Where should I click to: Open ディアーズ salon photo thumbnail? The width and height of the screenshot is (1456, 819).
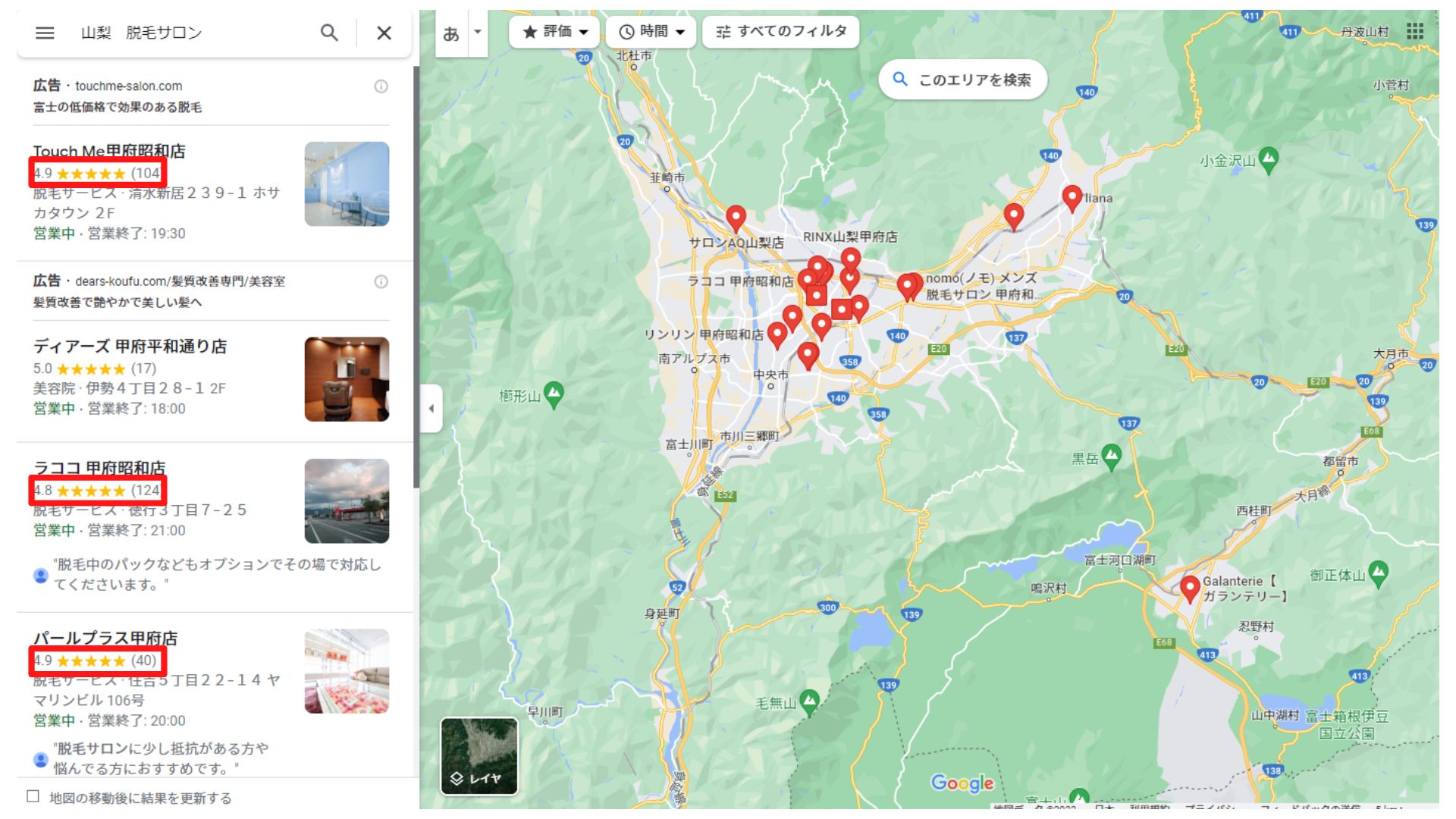point(347,379)
